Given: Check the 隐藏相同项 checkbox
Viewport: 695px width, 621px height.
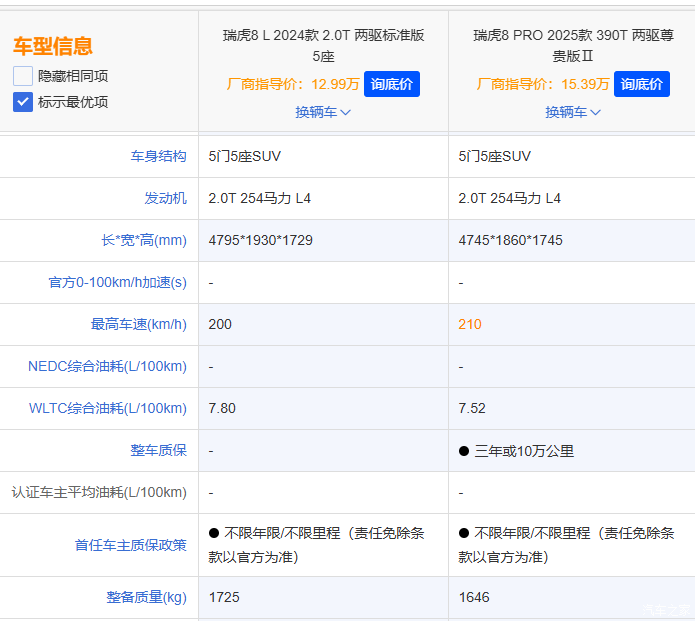Looking at the screenshot, I should (23, 76).
